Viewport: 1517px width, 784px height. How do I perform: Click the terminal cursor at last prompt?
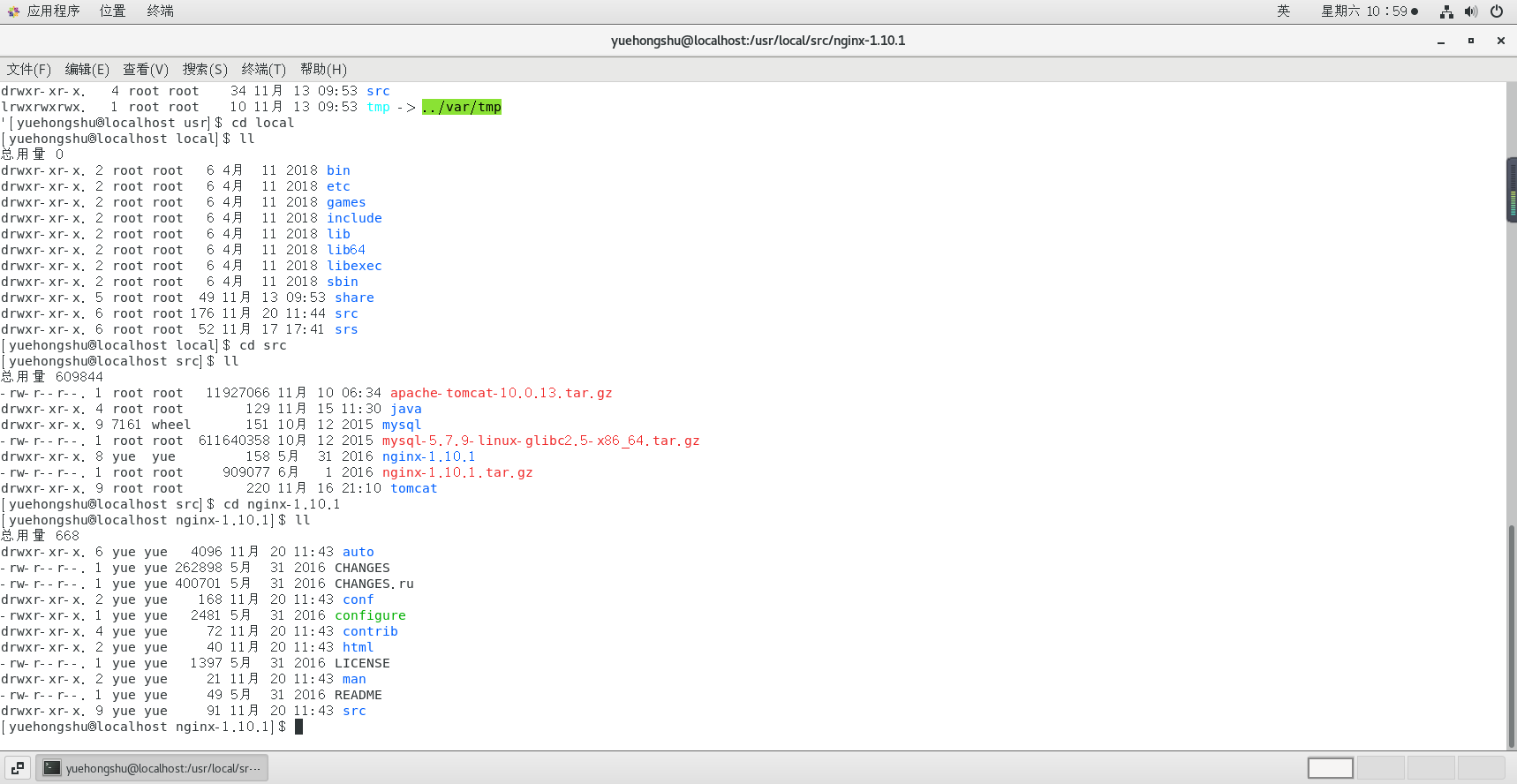coord(298,727)
